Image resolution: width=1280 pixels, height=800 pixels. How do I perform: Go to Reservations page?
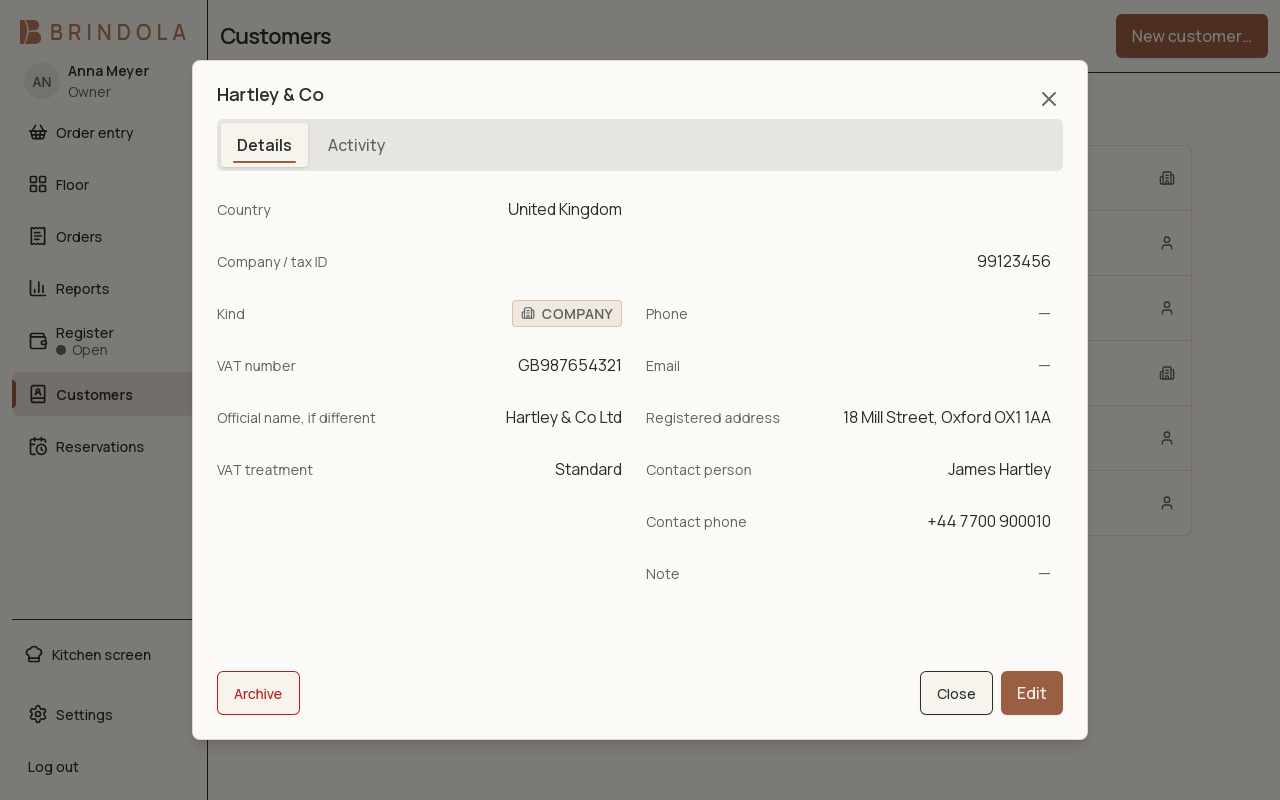tap(102, 446)
